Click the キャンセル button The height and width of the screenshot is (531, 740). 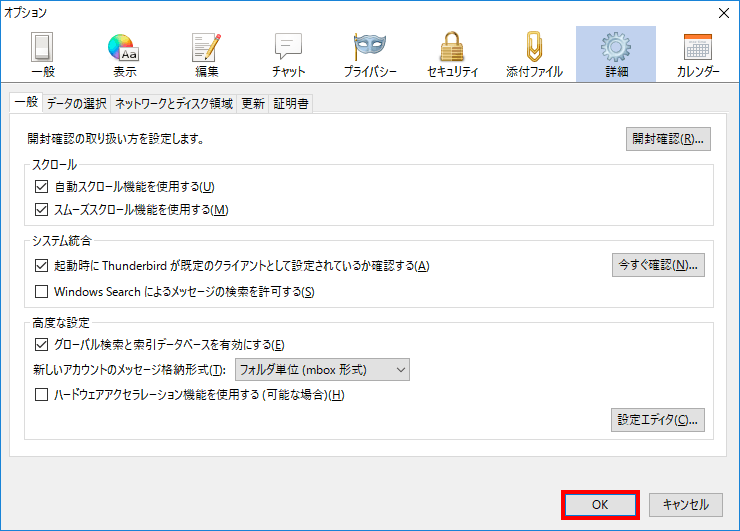(686, 505)
